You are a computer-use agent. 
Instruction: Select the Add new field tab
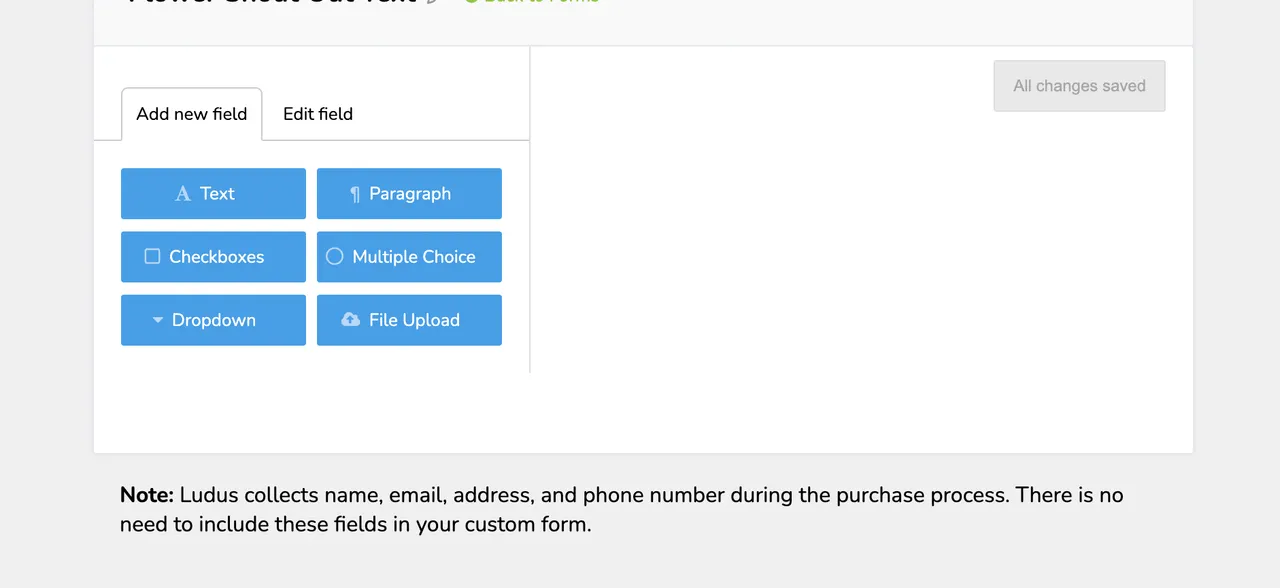coord(191,114)
